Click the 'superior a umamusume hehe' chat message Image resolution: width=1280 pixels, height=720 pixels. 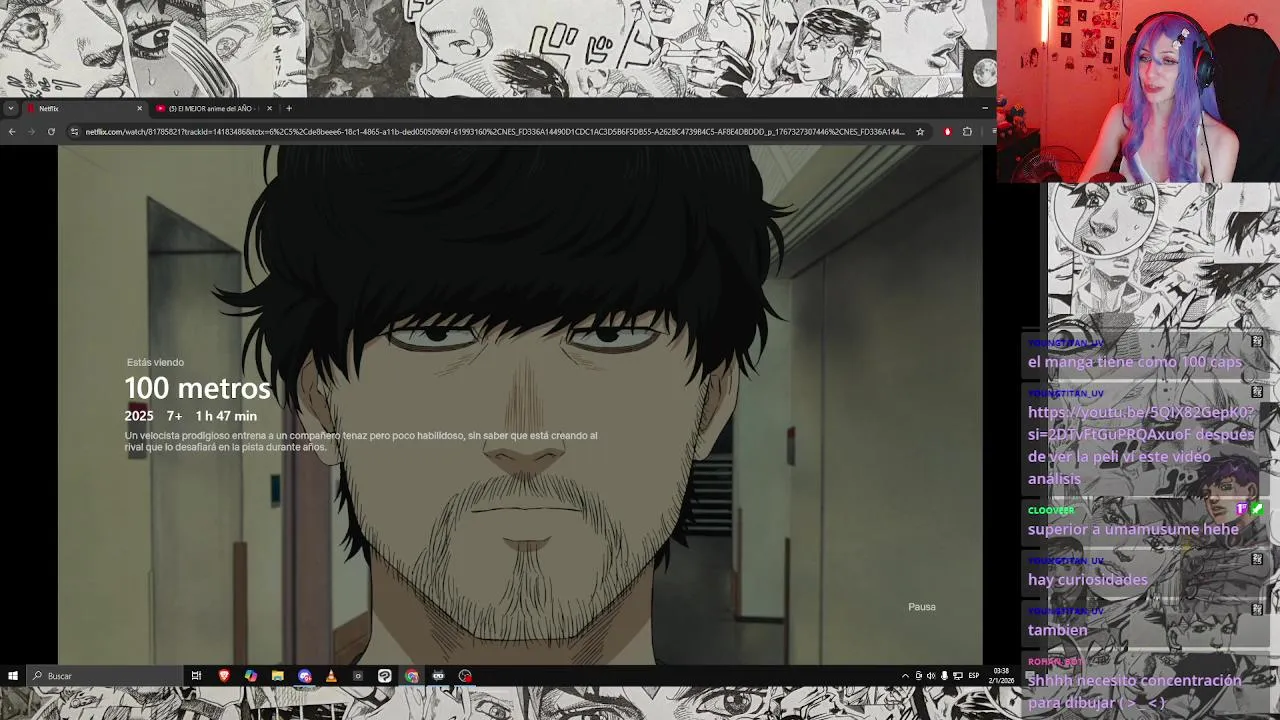1133,529
